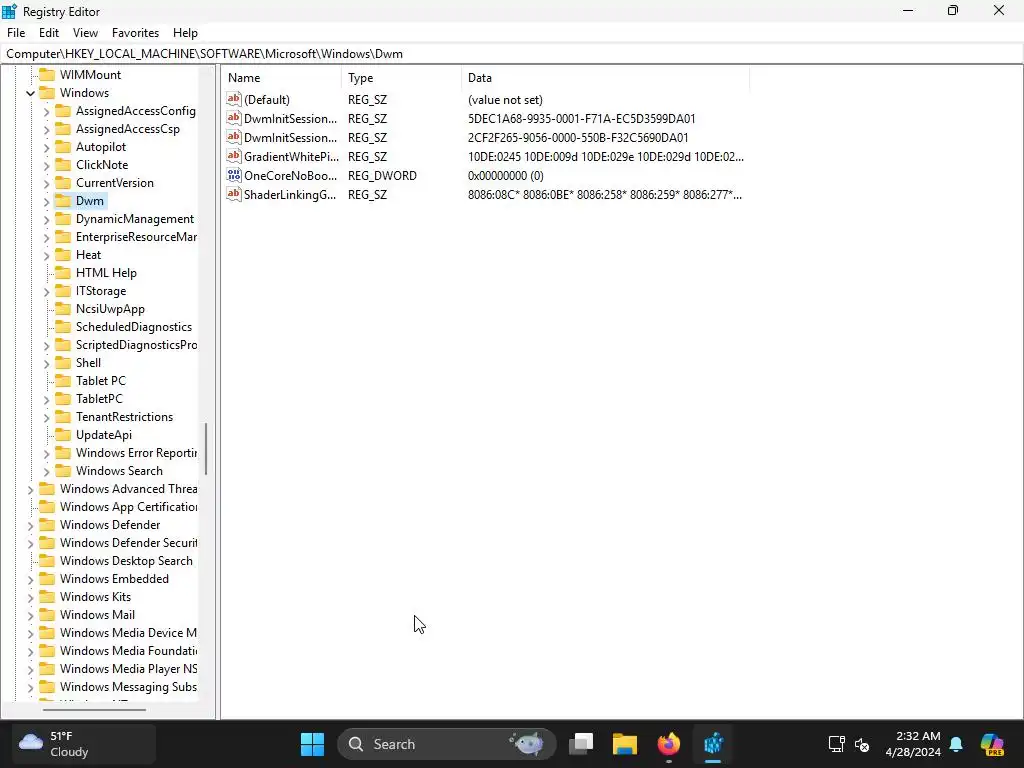
Task: Click the ShaderLinkingG string value icon
Action: [234, 194]
